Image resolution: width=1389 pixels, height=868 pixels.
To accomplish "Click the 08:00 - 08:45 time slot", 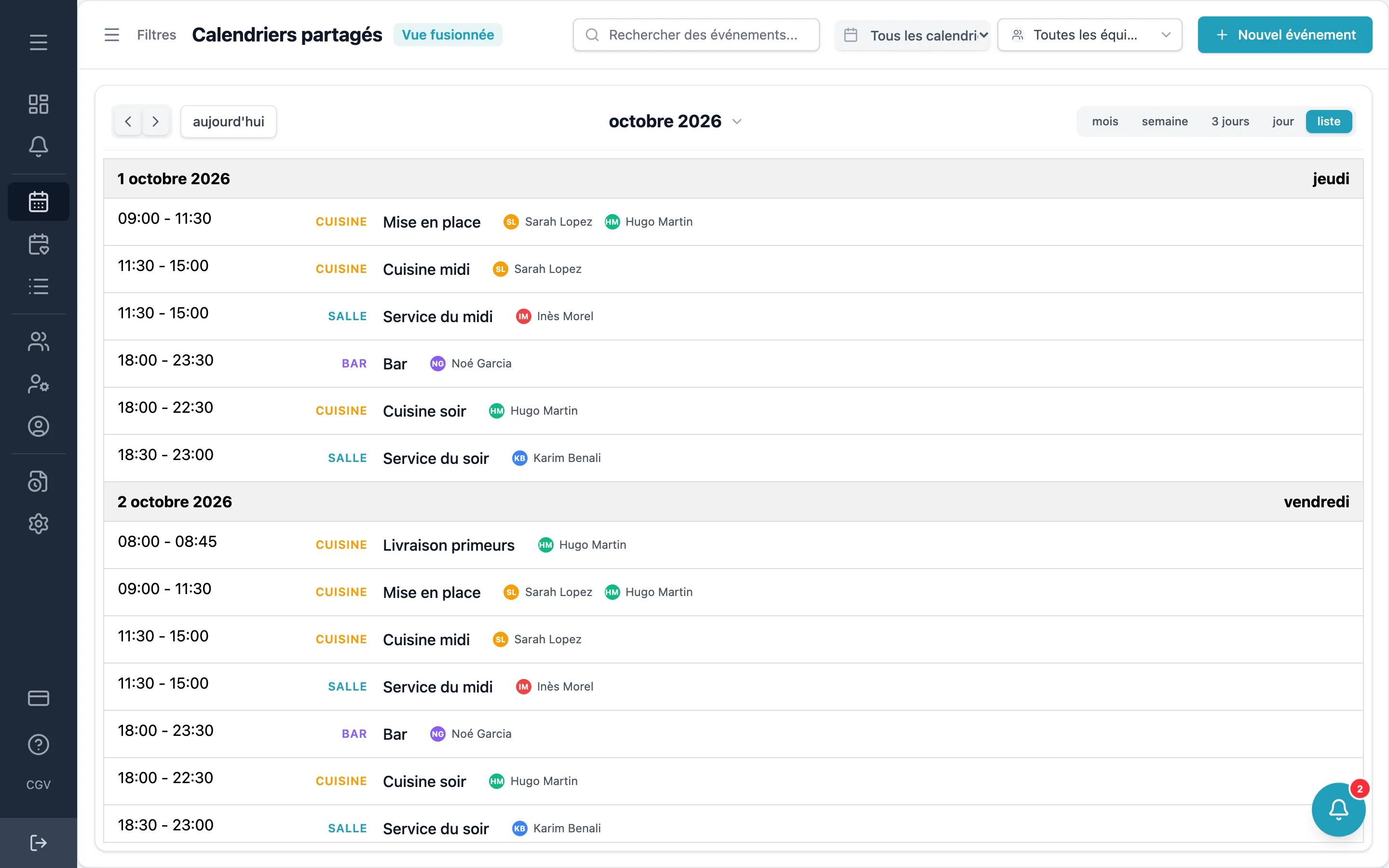I will click(x=167, y=542).
